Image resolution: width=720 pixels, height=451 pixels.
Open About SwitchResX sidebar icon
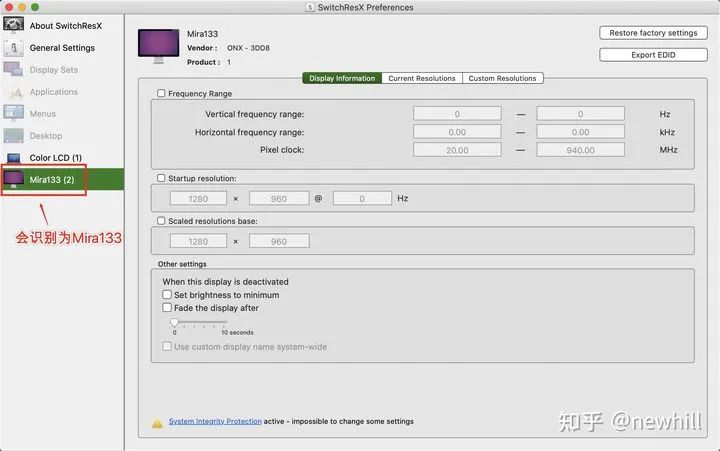tap(14, 26)
